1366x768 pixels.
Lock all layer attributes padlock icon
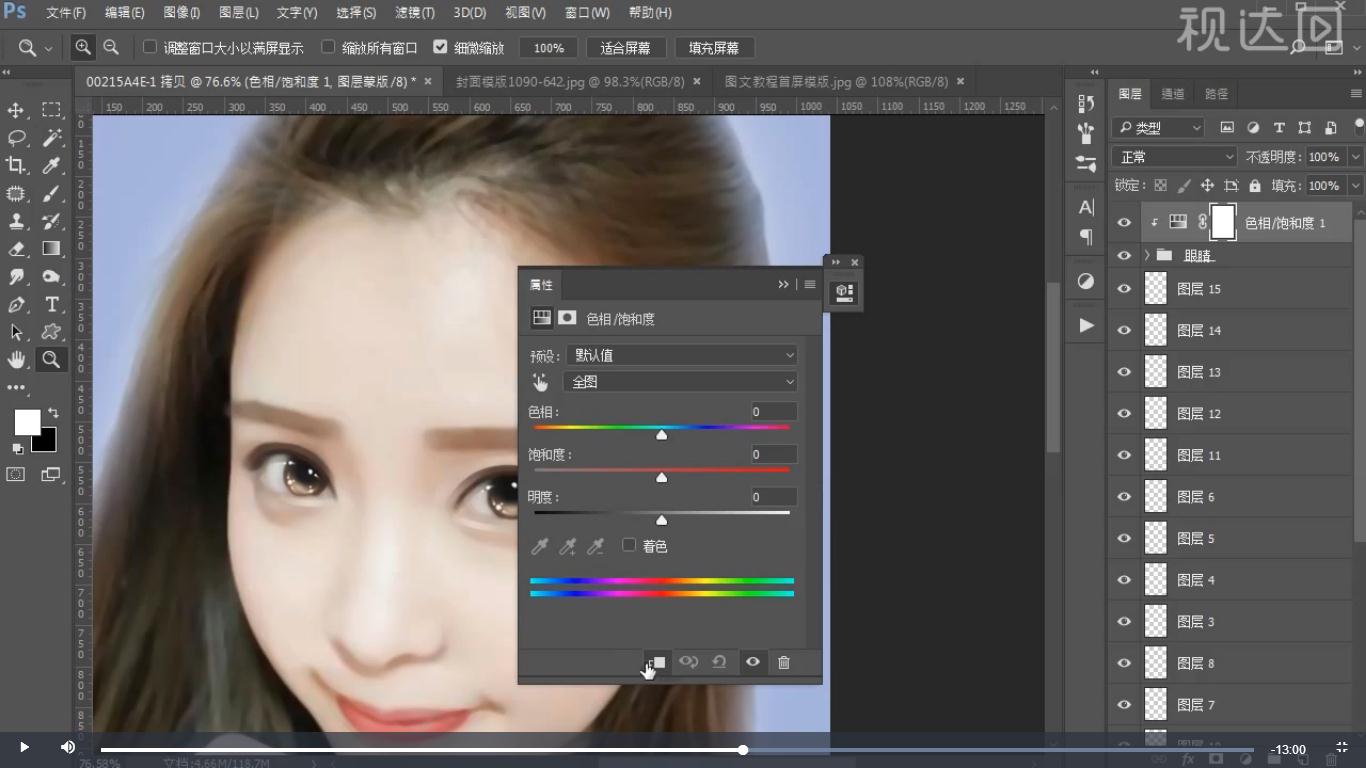(x=1255, y=186)
